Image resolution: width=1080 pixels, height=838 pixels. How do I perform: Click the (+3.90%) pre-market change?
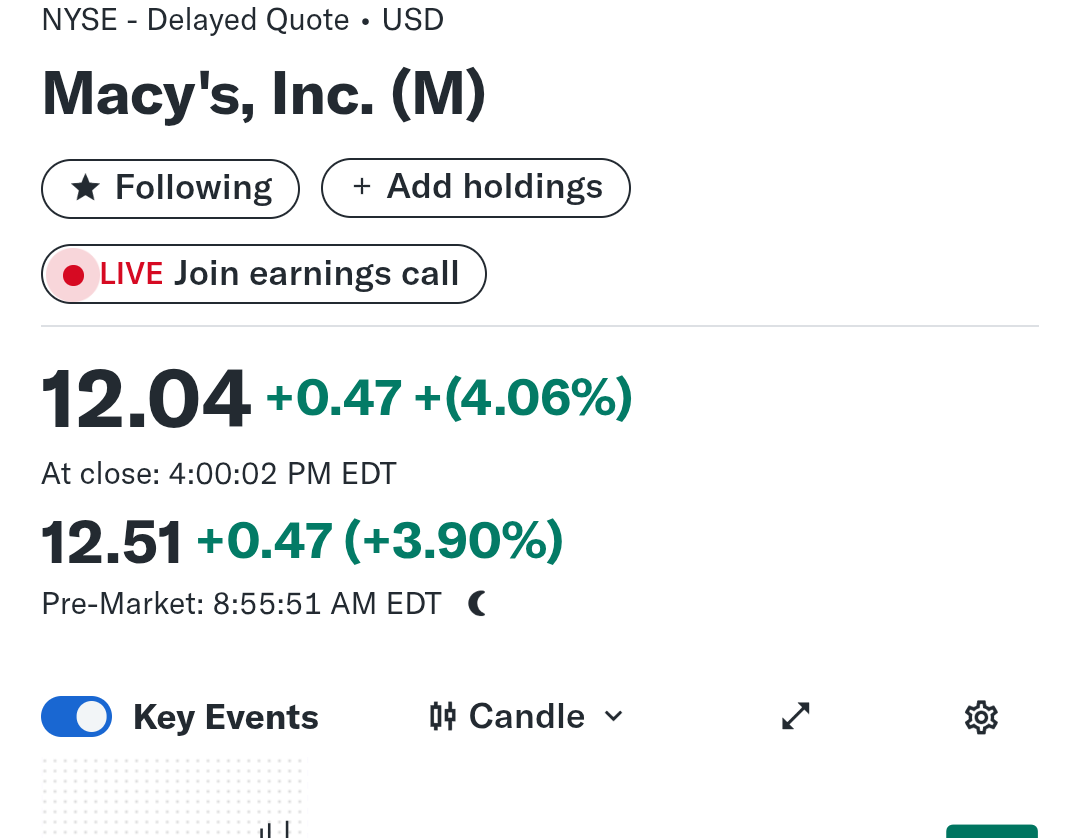point(453,541)
